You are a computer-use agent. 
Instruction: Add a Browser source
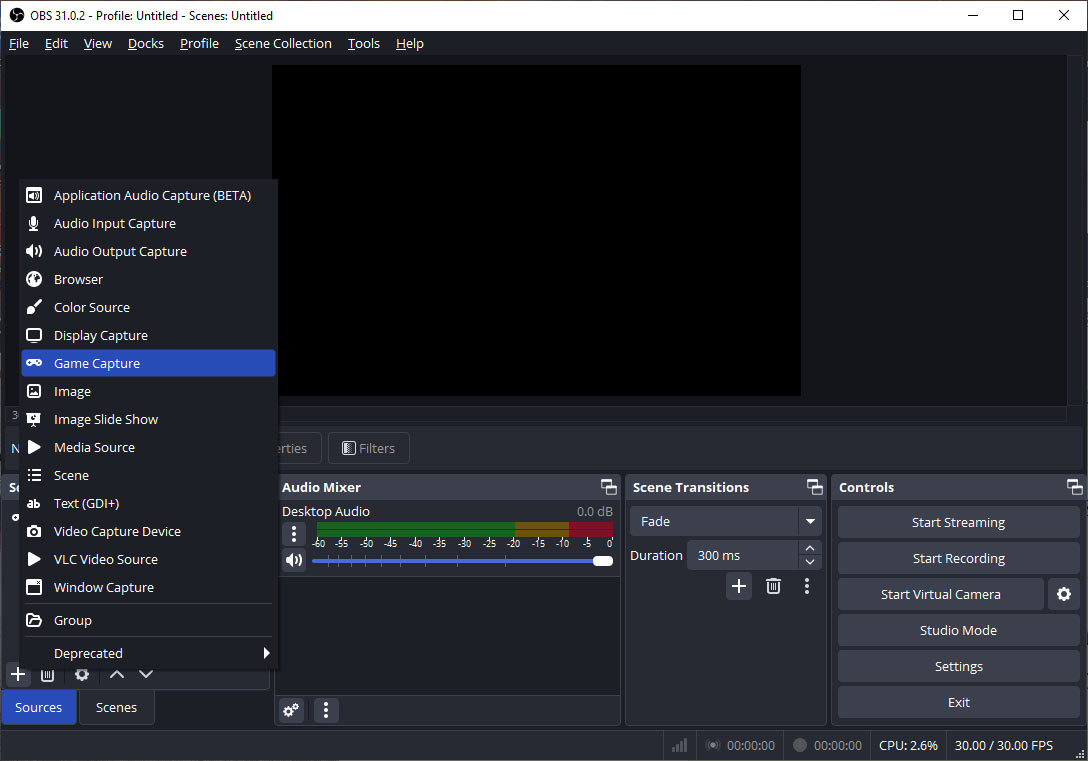148,280
